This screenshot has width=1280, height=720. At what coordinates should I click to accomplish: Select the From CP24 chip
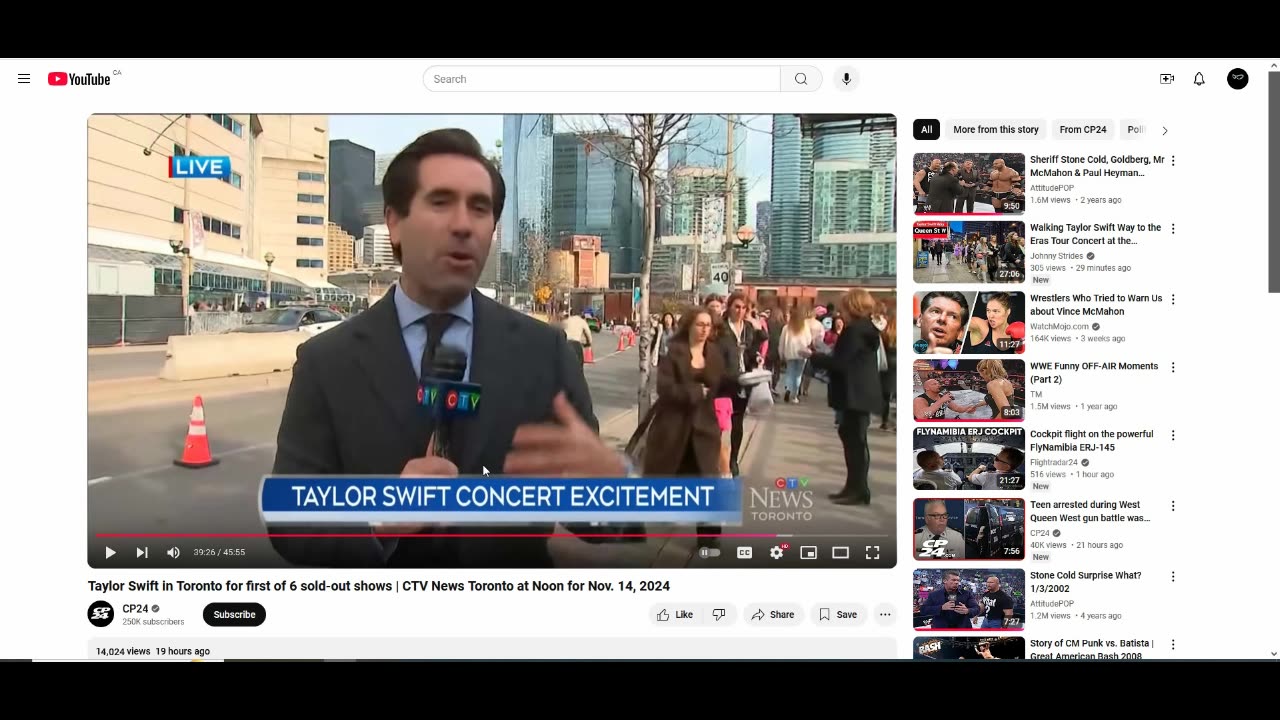pyautogui.click(x=1083, y=130)
